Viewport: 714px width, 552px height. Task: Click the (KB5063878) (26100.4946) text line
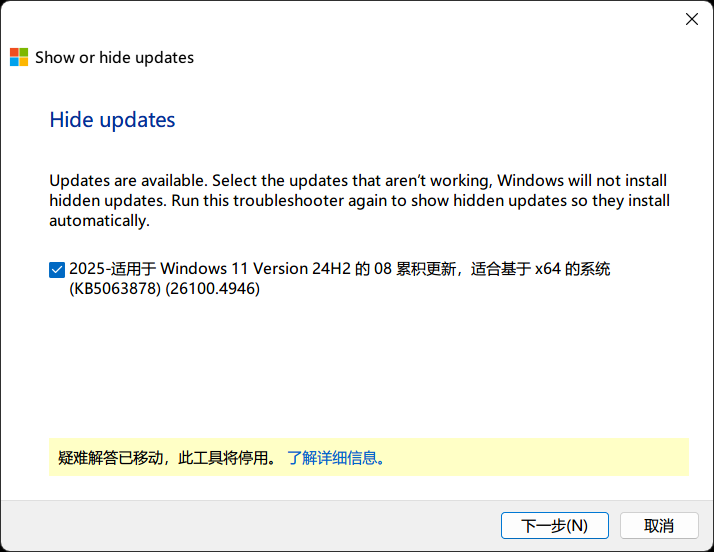tap(164, 289)
